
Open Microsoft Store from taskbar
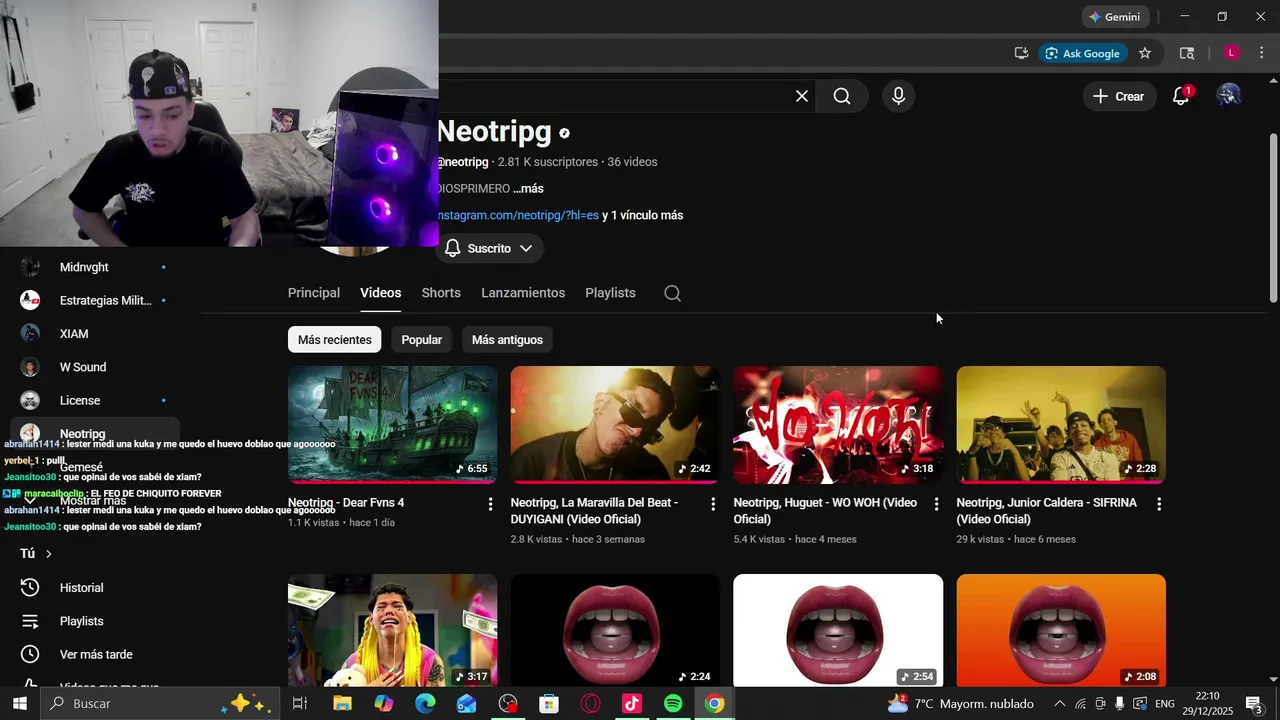click(549, 704)
